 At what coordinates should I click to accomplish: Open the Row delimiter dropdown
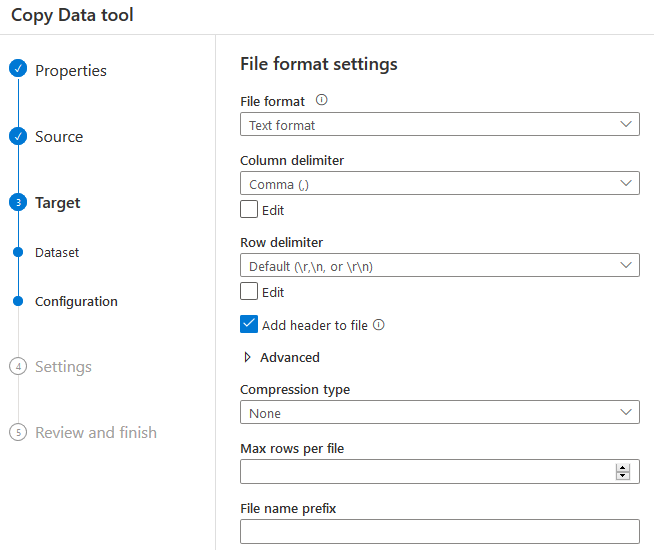pos(439,266)
